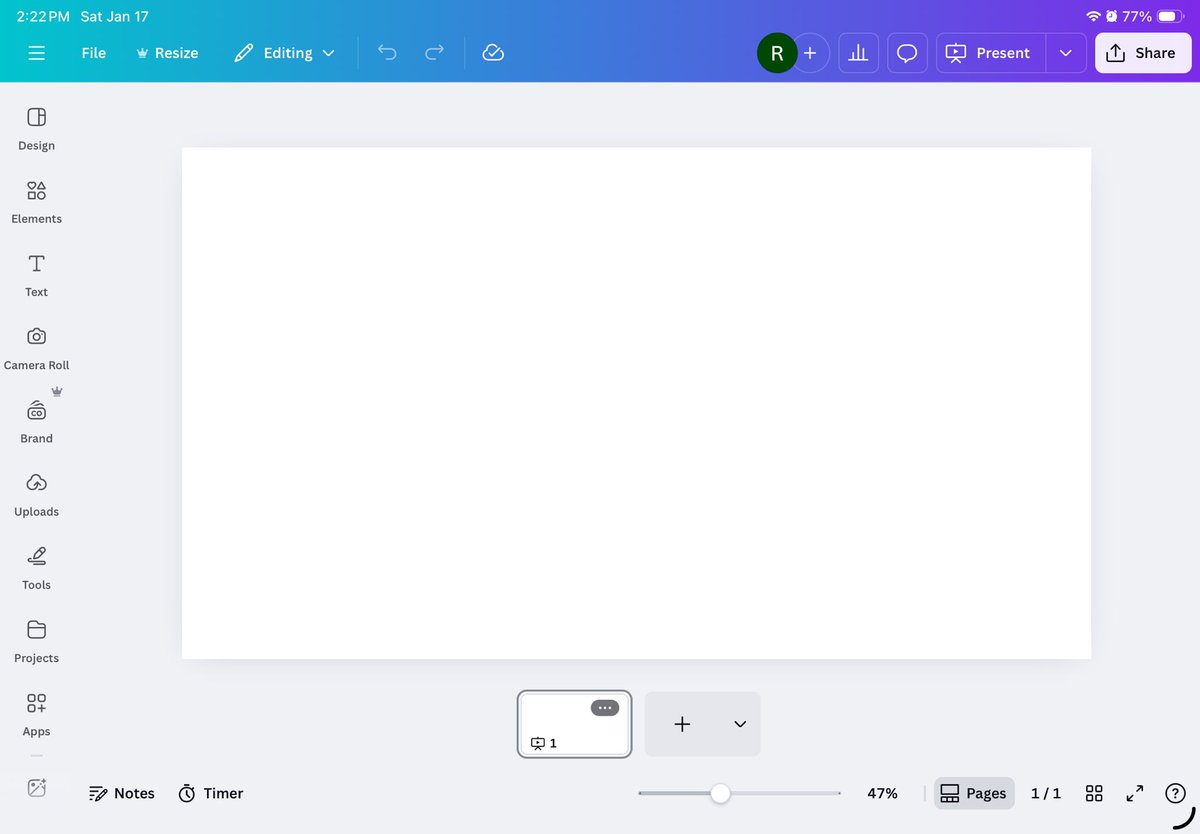Open grid view of pages
This screenshot has height=834, width=1200.
pyautogui.click(x=1094, y=793)
